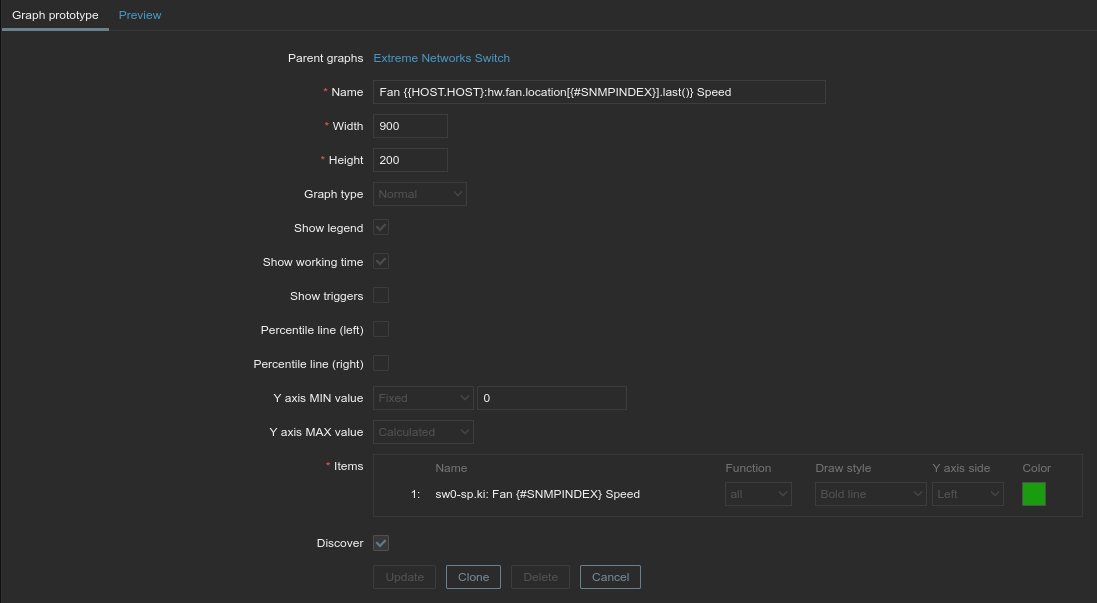1097x603 pixels.
Task: Toggle the Show legend checkbox
Action: 381,228
